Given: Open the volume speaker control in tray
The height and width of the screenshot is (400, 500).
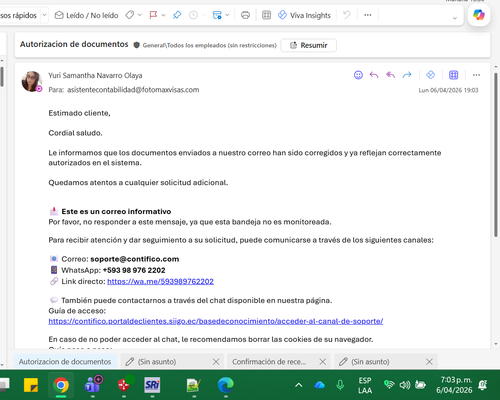Looking at the screenshot, I should point(405,385).
